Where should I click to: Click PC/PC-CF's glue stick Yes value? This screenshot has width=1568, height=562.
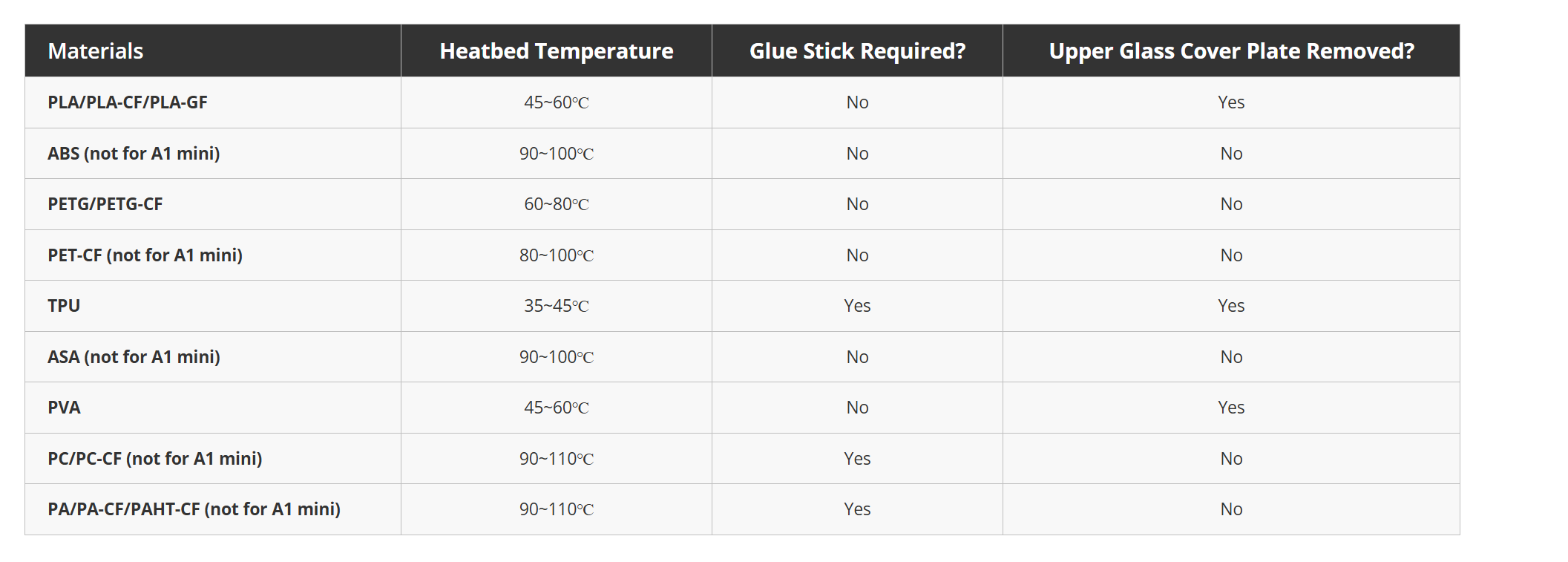tap(857, 459)
